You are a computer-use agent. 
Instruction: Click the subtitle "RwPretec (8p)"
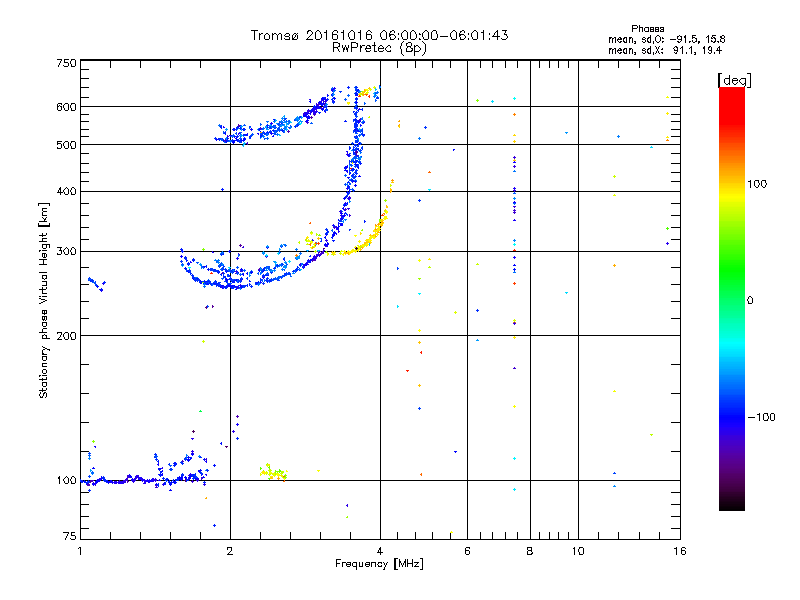click(x=379, y=48)
